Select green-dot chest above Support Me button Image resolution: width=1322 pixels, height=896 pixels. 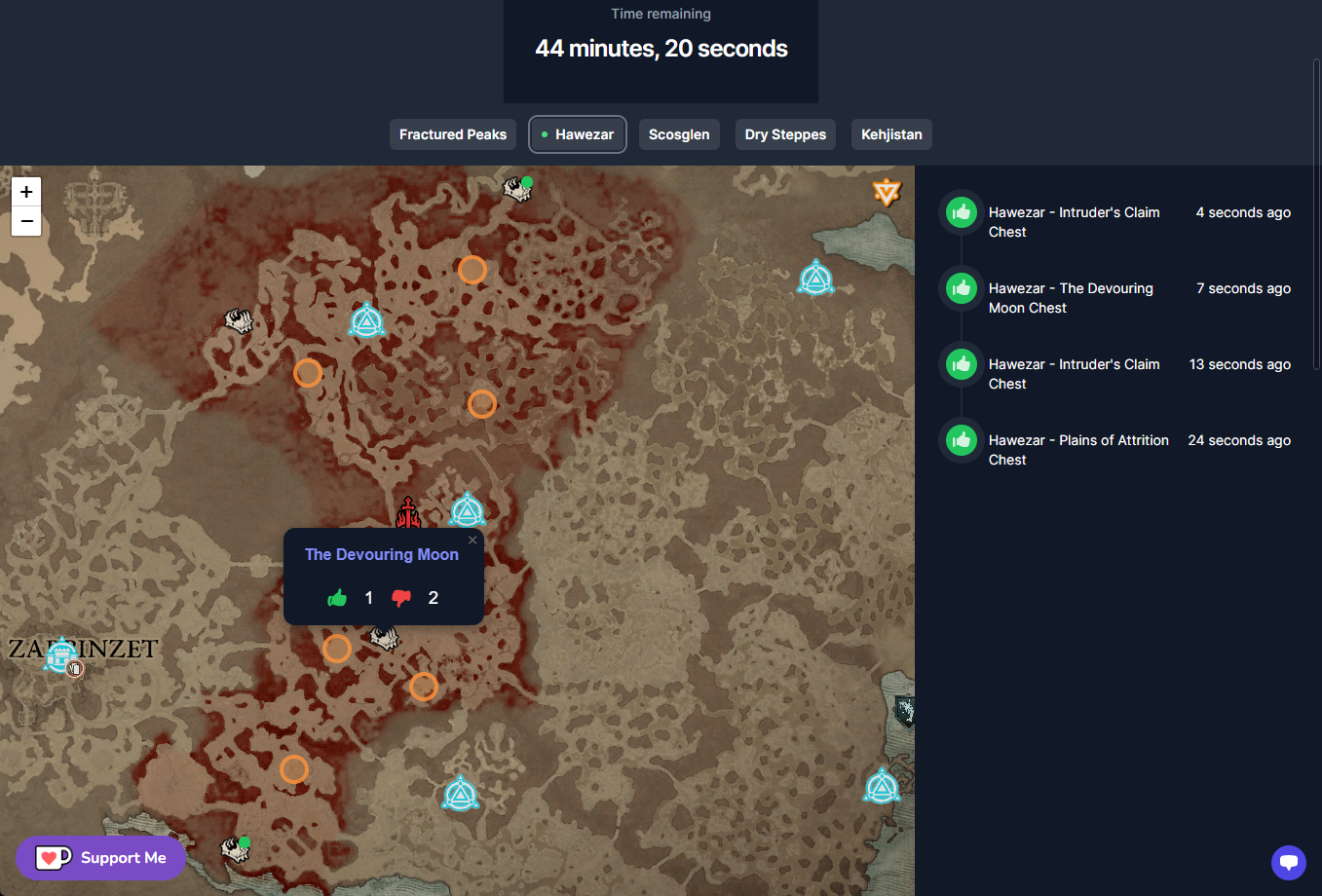pos(236,848)
